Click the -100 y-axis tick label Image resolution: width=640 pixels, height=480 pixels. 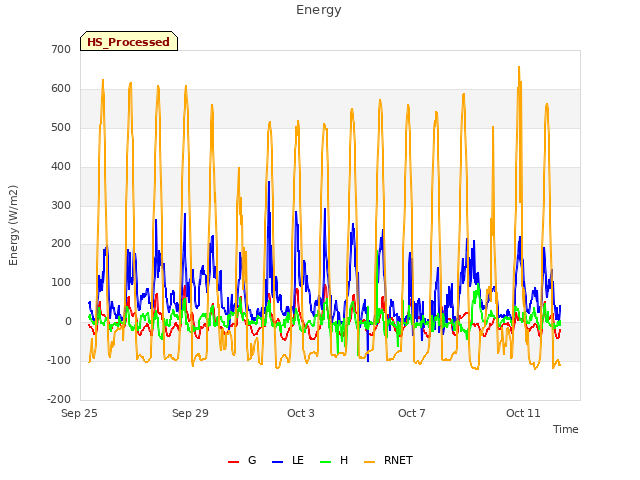coord(59,360)
